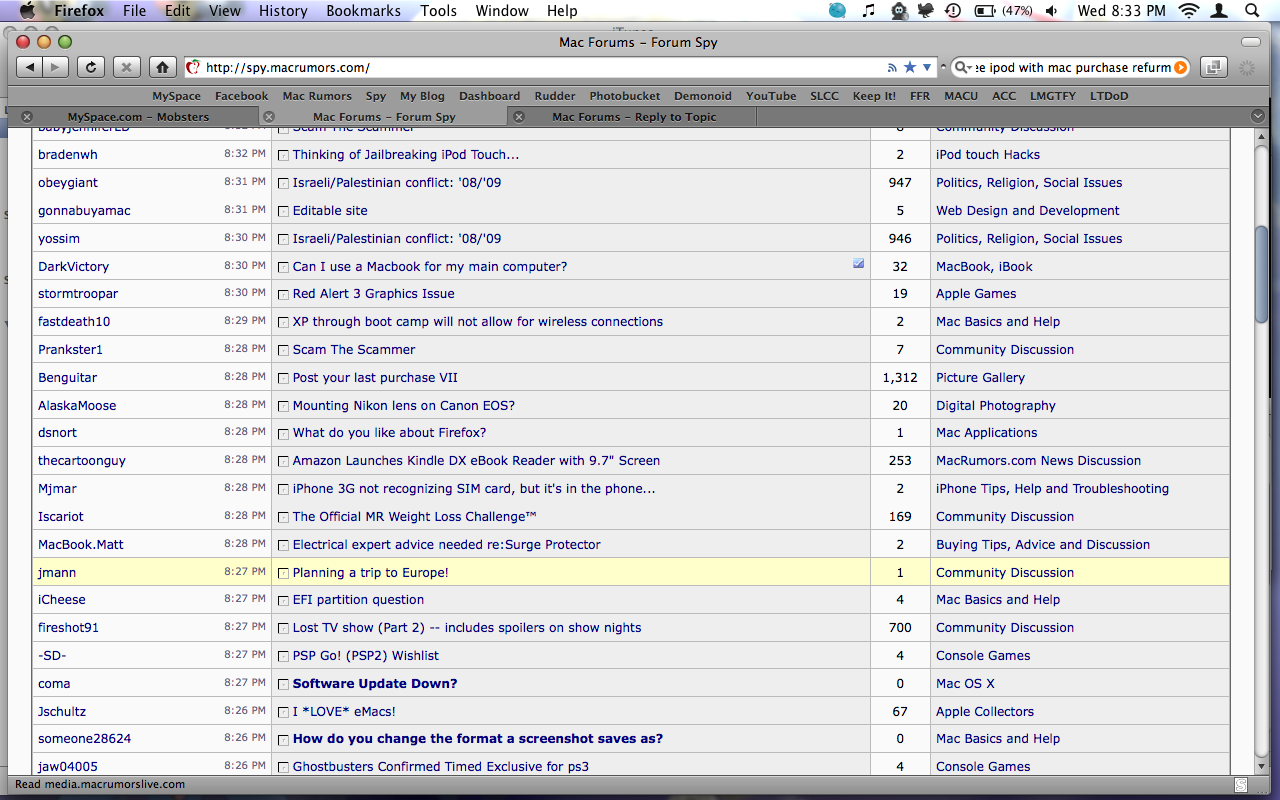
Task: Click the 8:27 PM time in jmann row
Action: pos(244,572)
